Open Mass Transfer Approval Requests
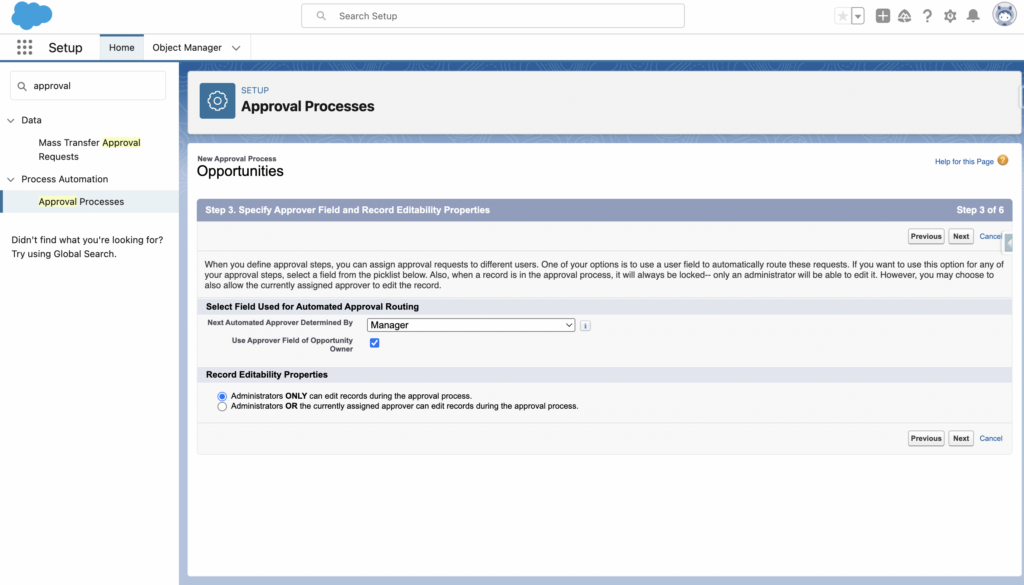 click(89, 149)
